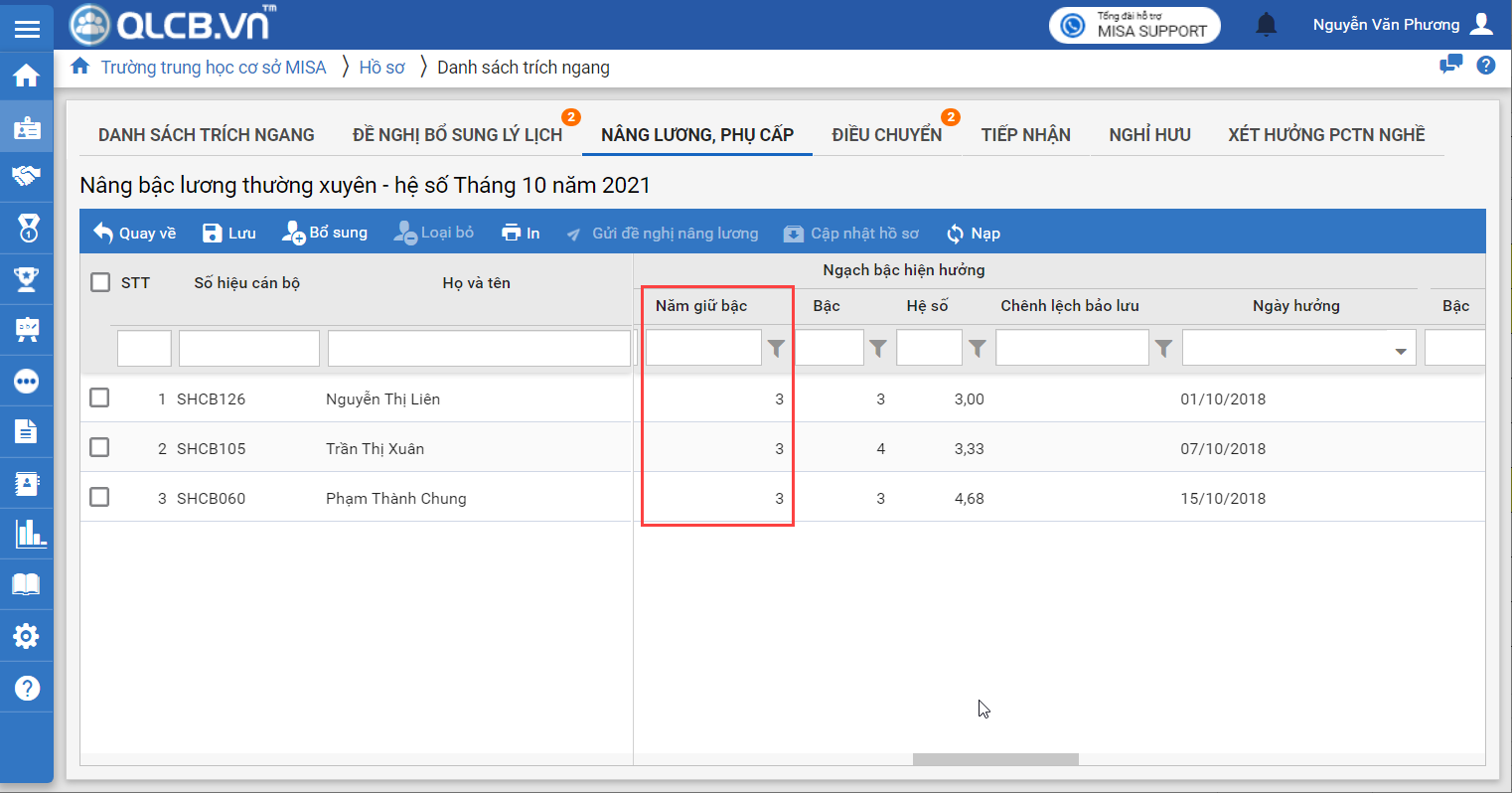Open the trophy icon in sidebar
The image size is (1512, 793).
[27, 279]
